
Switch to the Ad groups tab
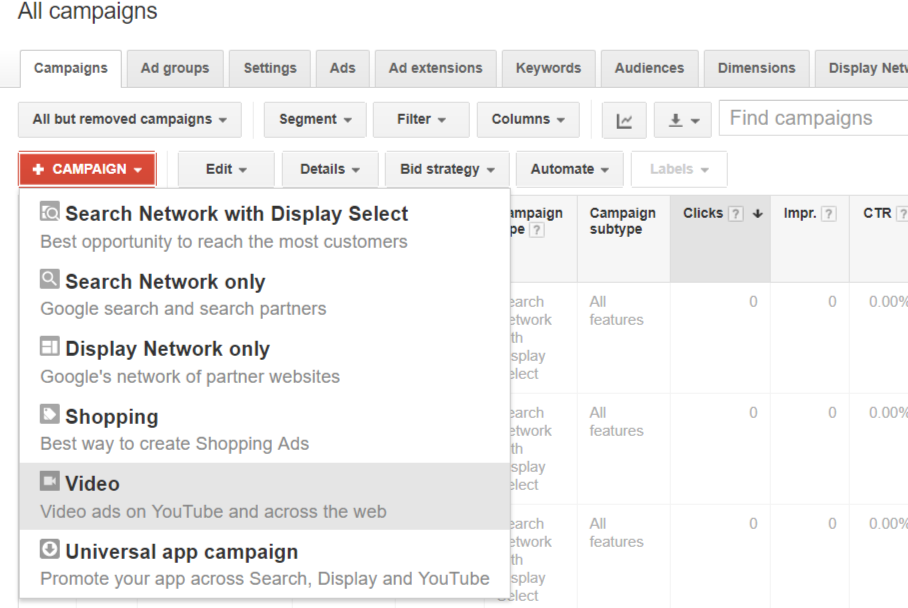pyautogui.click(x=175, y=68)
